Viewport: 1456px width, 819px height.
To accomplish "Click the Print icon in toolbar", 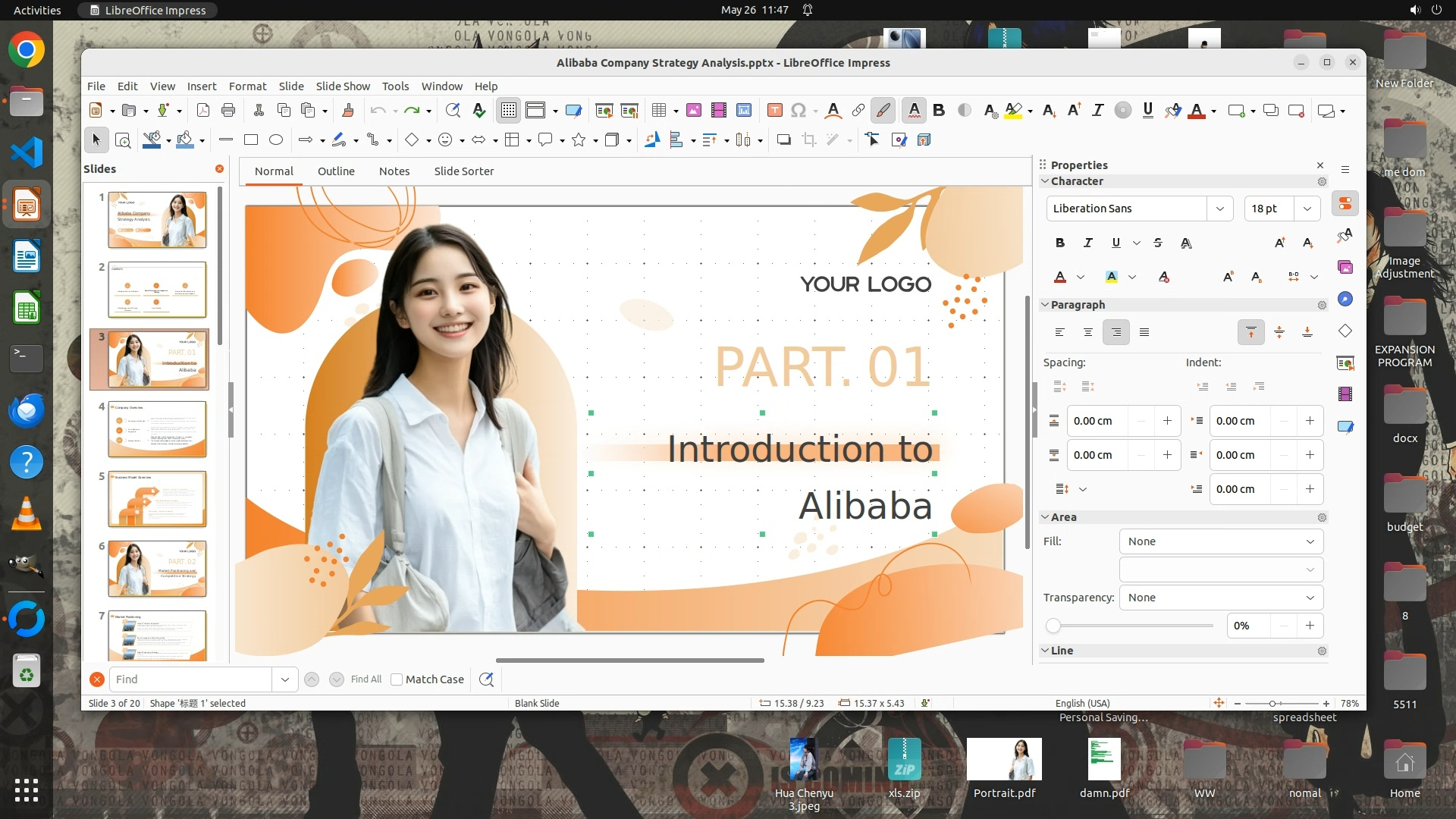I will [228, 111].
